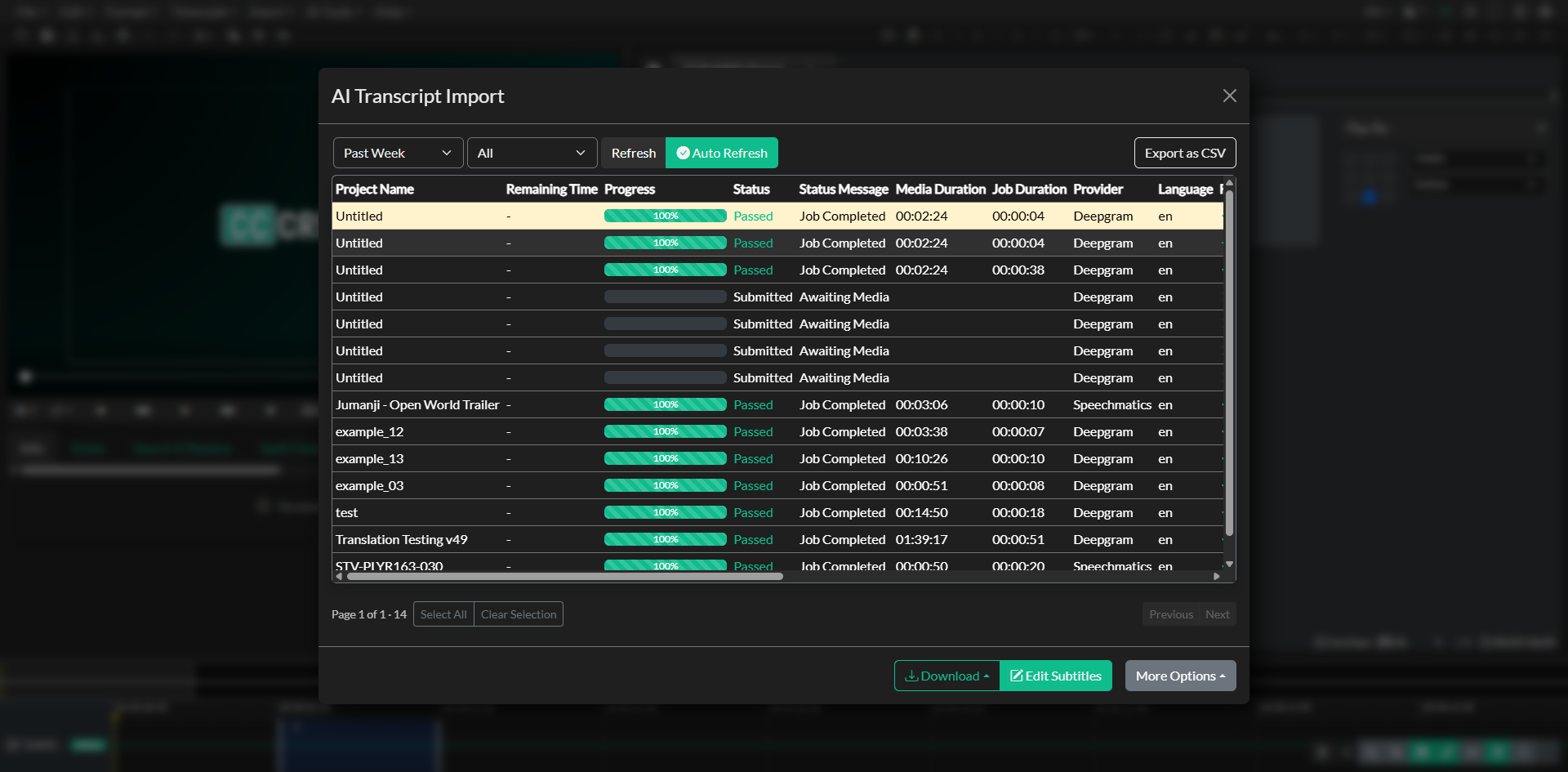Screen dimensions: 1568x772
Task: Go to the Next page
Action: click(1218, 614)
